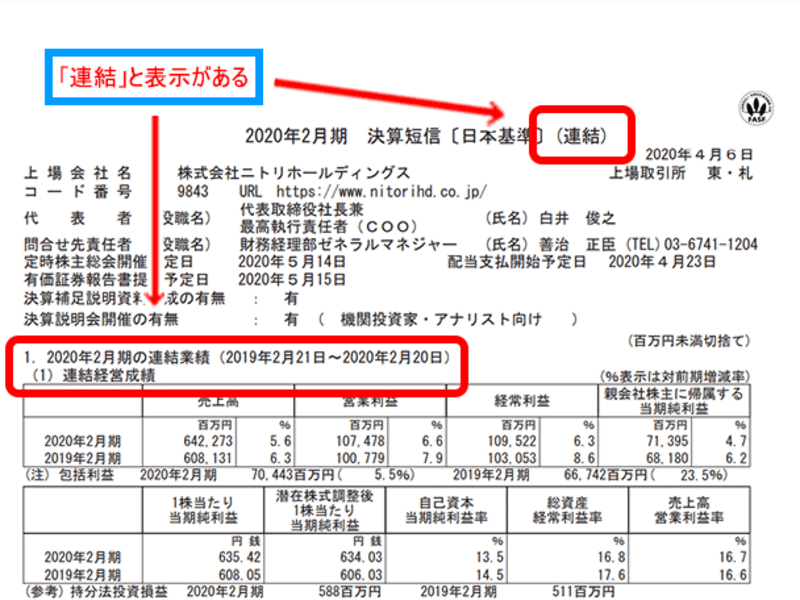Screen dimensions: 800x600
Task: Click the text 最高執行責任者（COO）
Action: coord(329,227)
